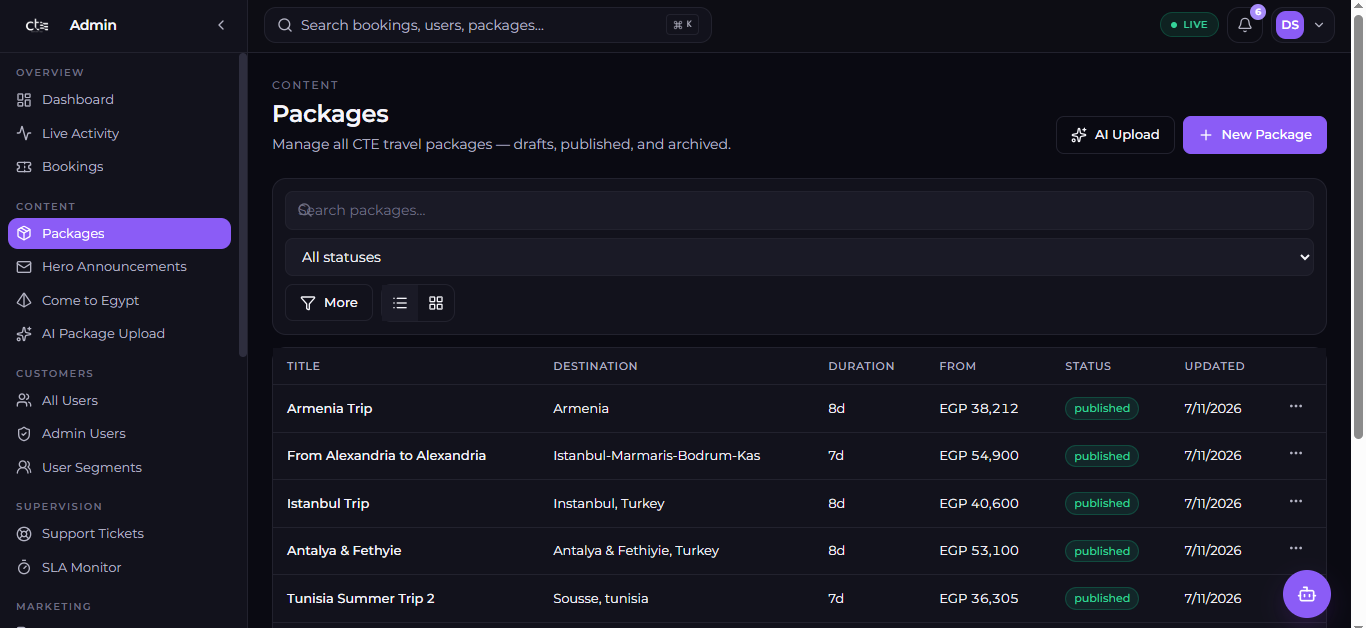The height and width of the screenshot is (628, 1366).
Task: Click the Istanbul-Marmaris-Bodrum-Kas destination cell
Action: click(x=657, y=456)
